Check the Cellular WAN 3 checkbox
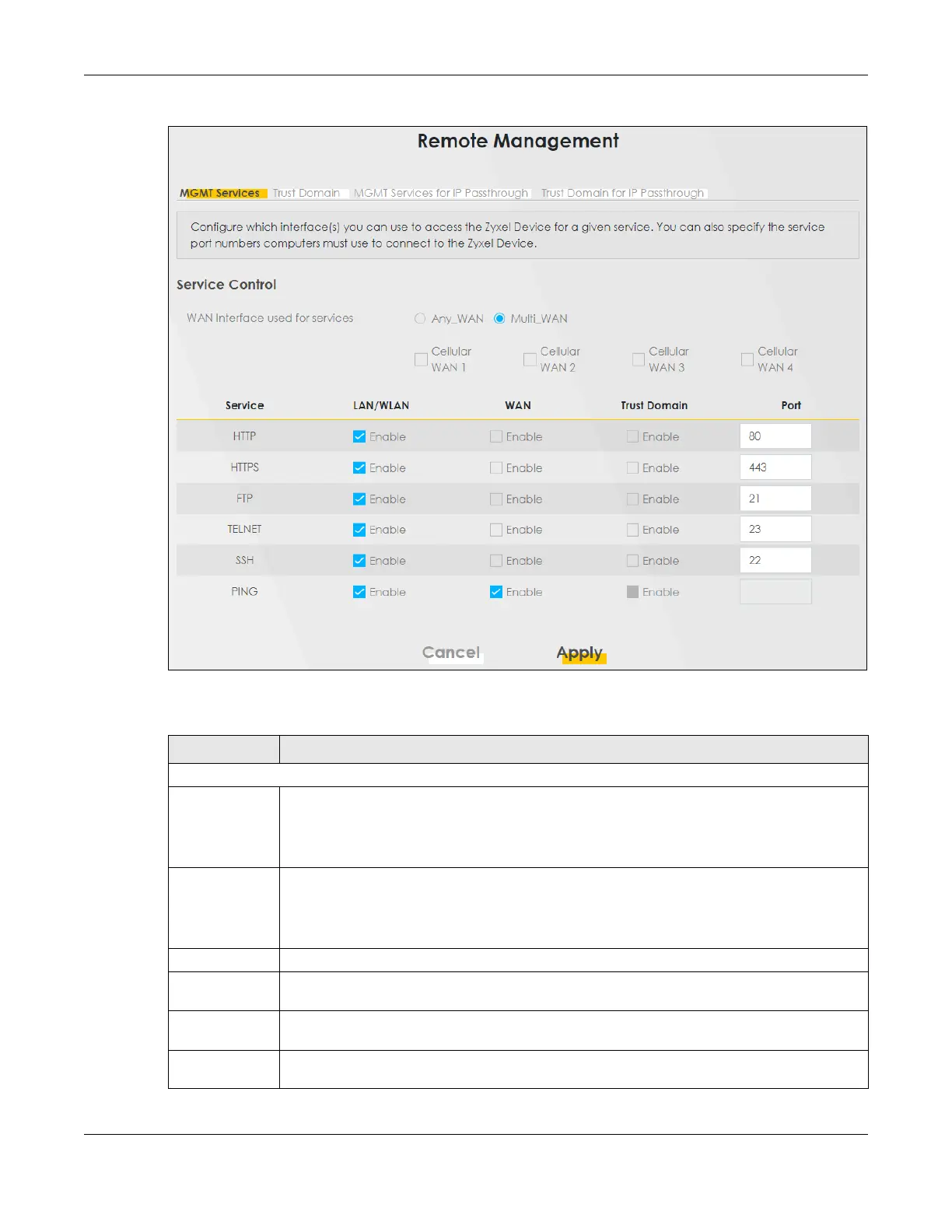Image resolution: width=952 pixels, height=1232 pixels. click(x=639, y=359)
